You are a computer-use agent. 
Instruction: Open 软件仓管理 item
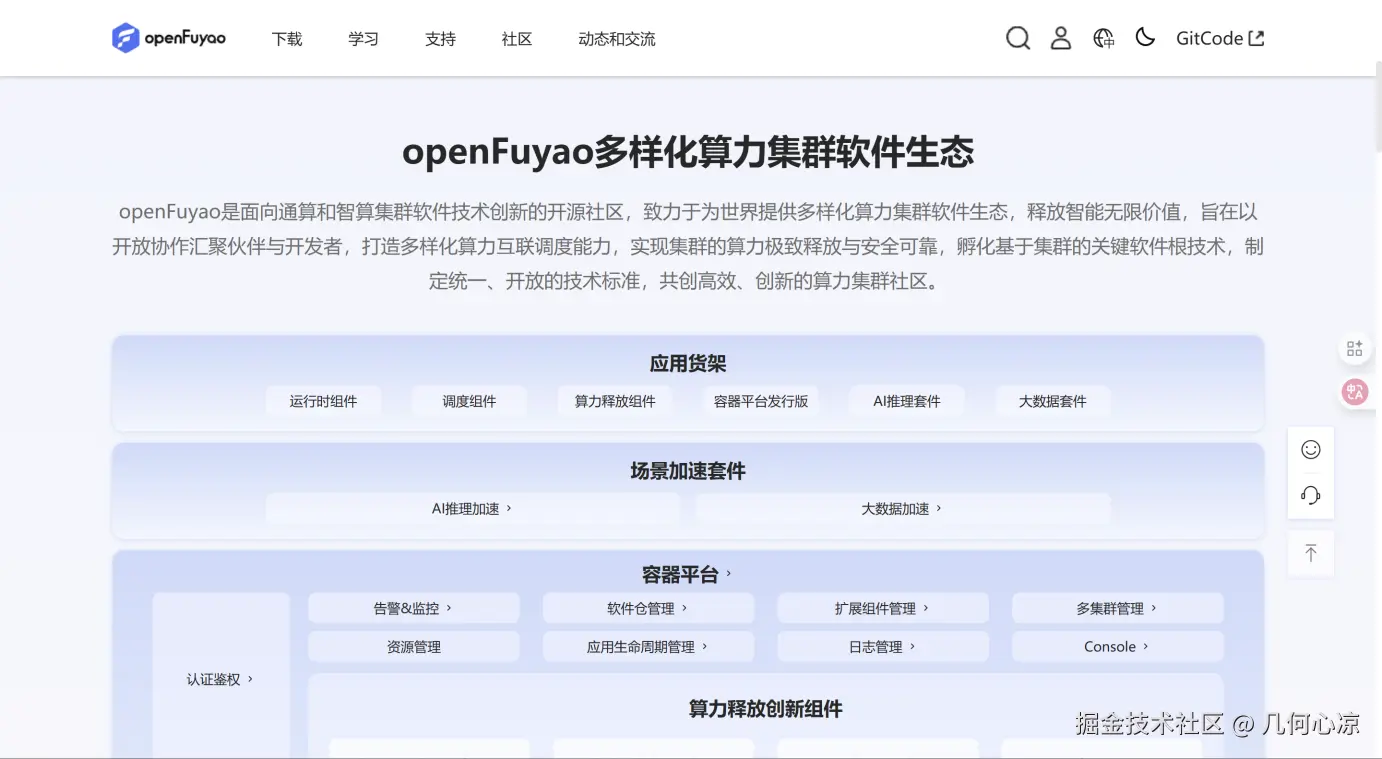(x=648, y=608)
